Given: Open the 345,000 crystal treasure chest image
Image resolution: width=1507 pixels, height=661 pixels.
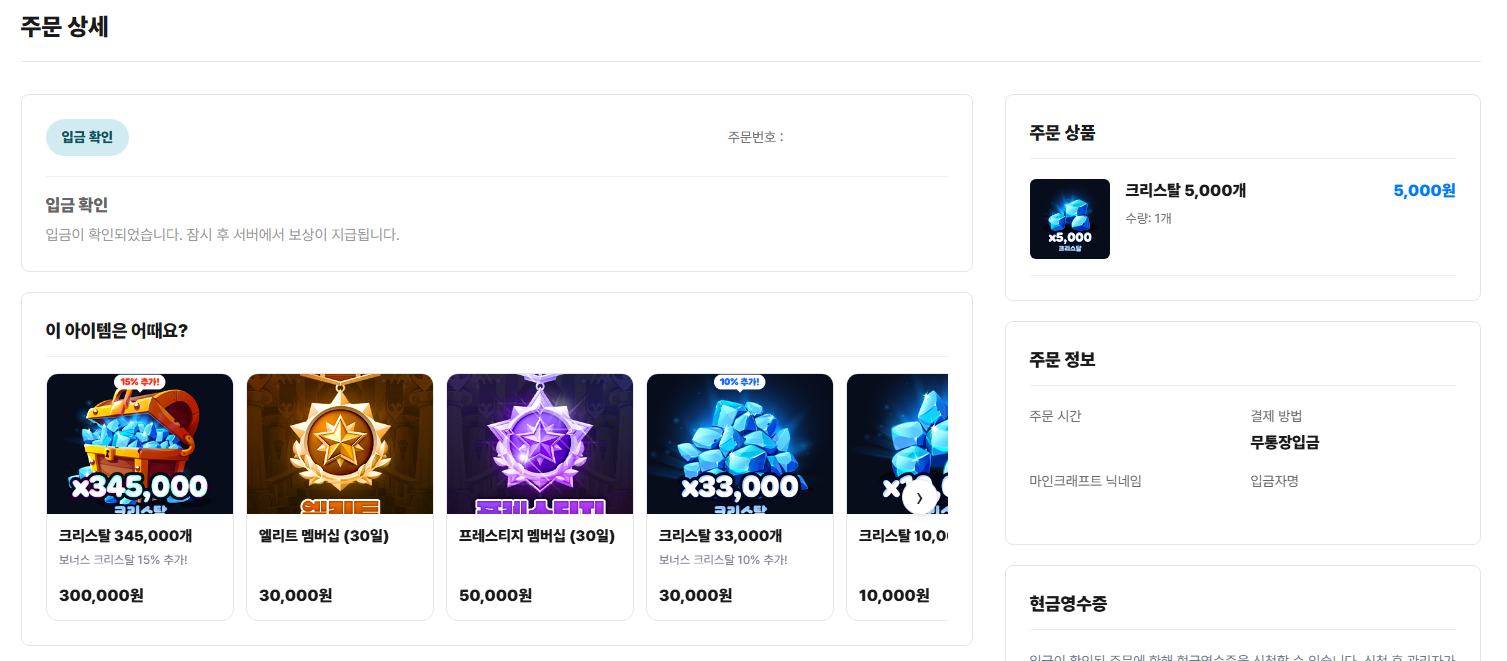Looking at the screenshot, I should [140, 444].
